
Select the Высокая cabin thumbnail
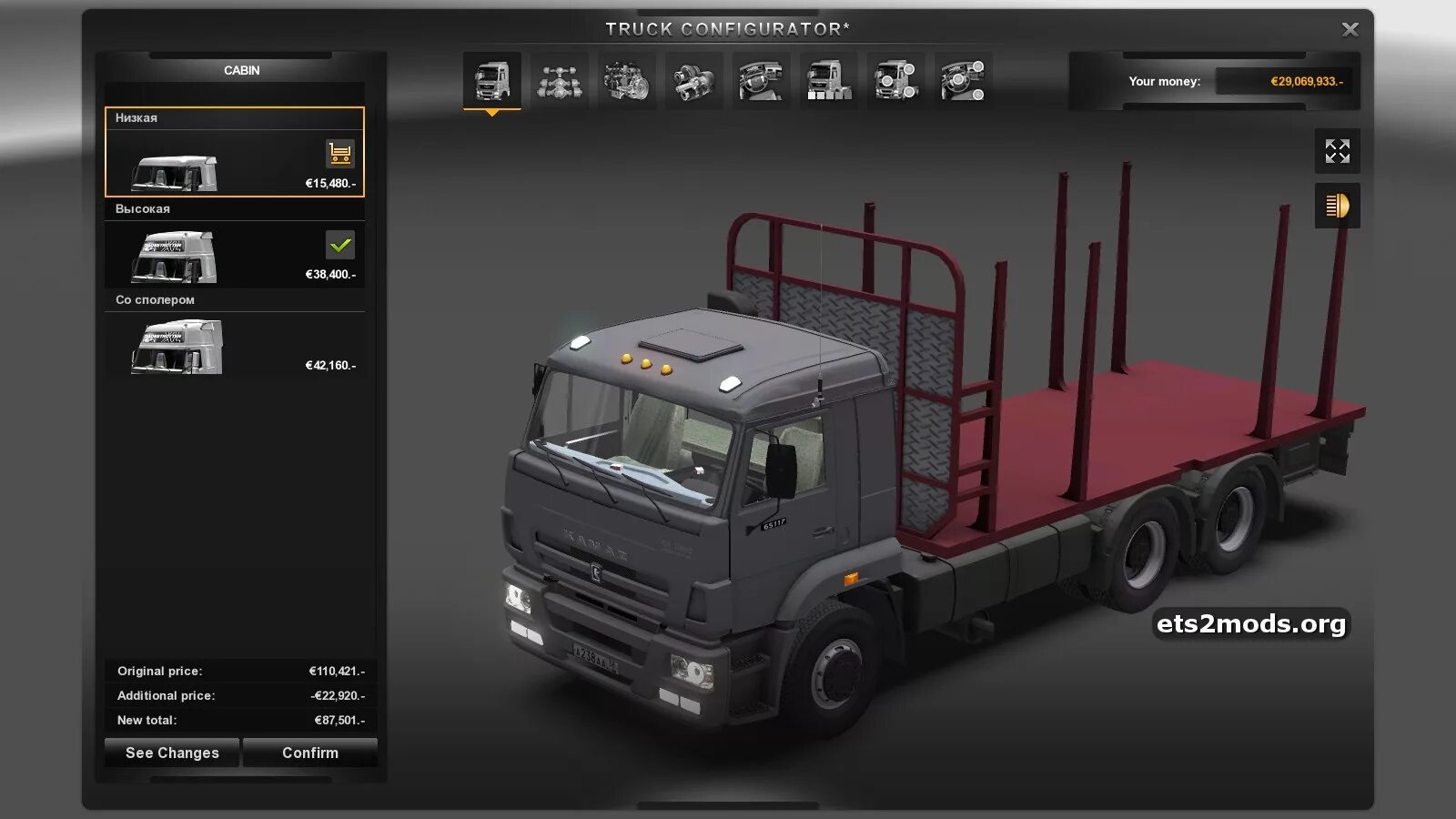175,258
